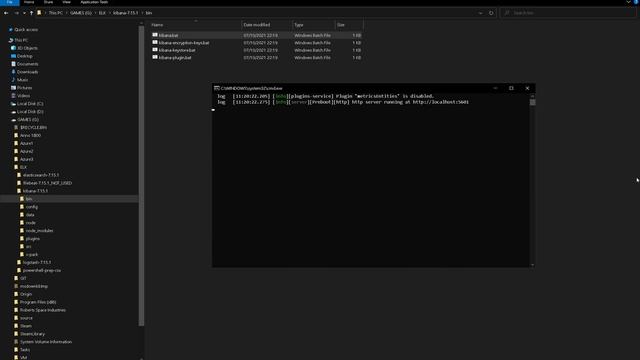Open the config folder in tree

click(x=31, y=207)
